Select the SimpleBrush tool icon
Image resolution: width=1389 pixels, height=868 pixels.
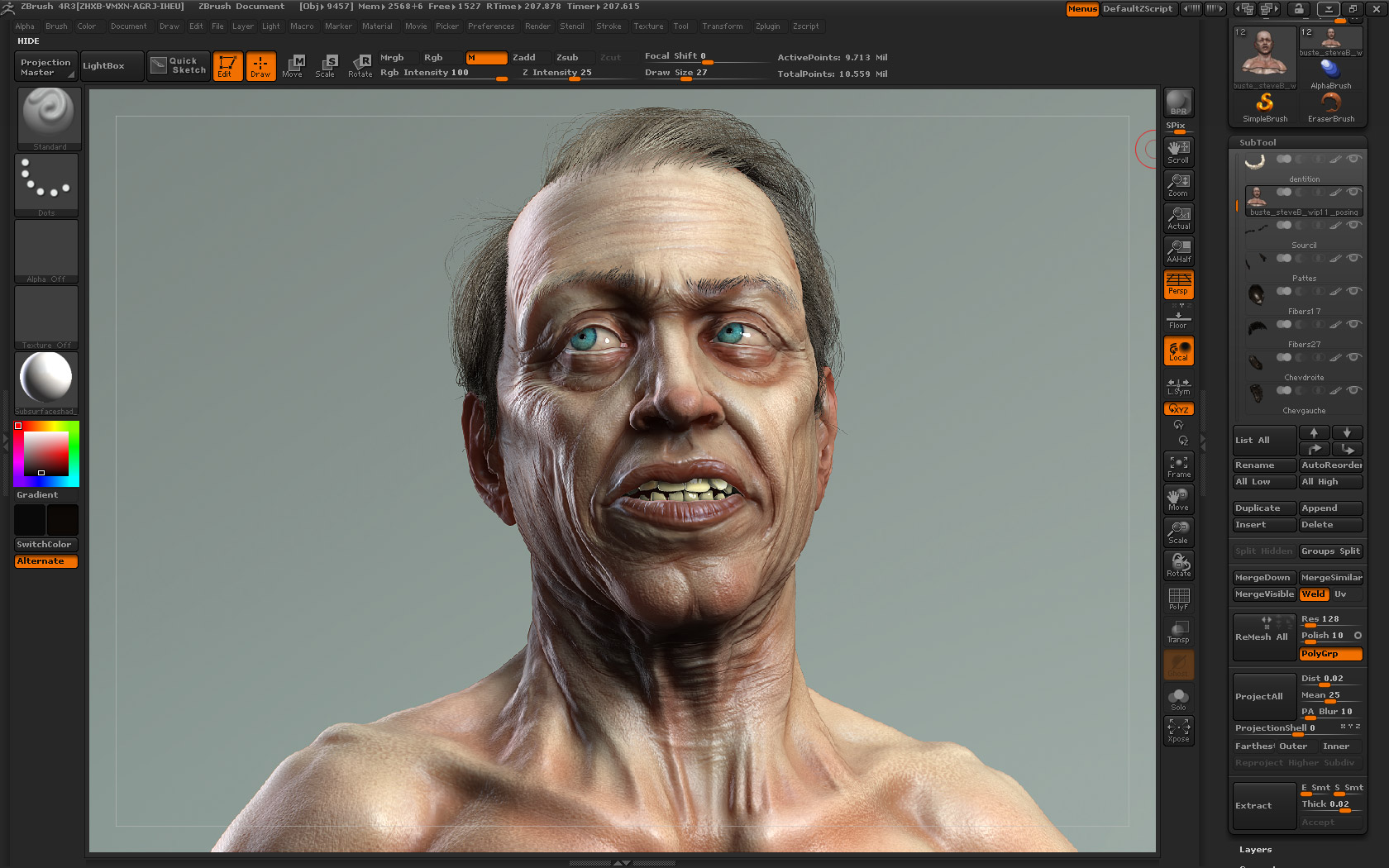tap(1265, 107)
